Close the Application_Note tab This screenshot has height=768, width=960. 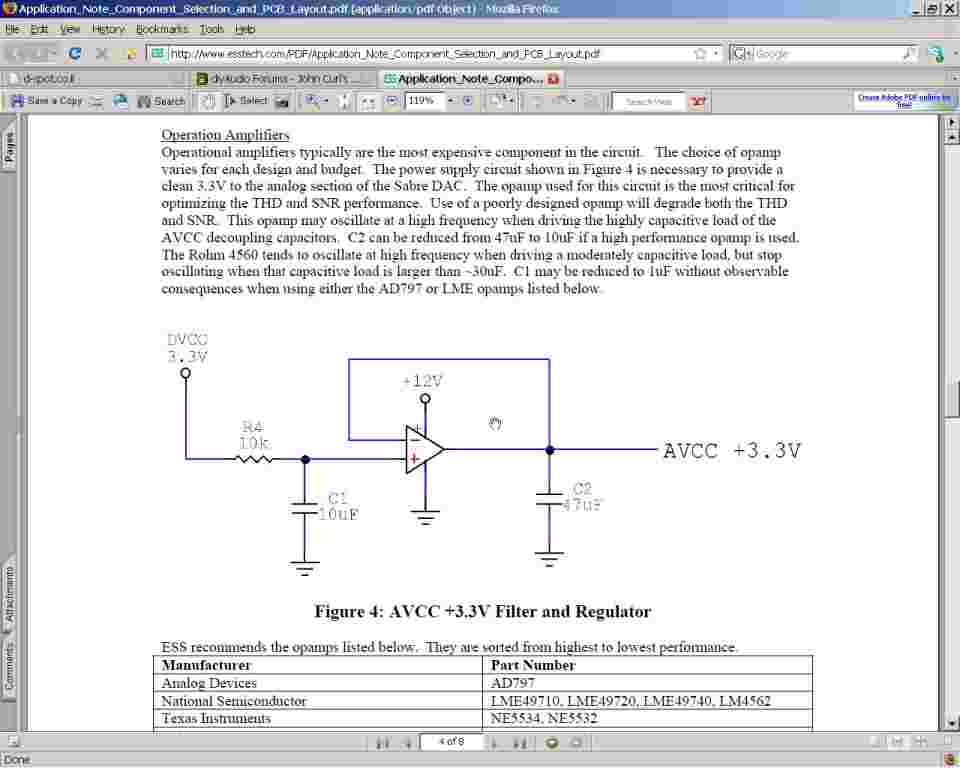point(553,78)
